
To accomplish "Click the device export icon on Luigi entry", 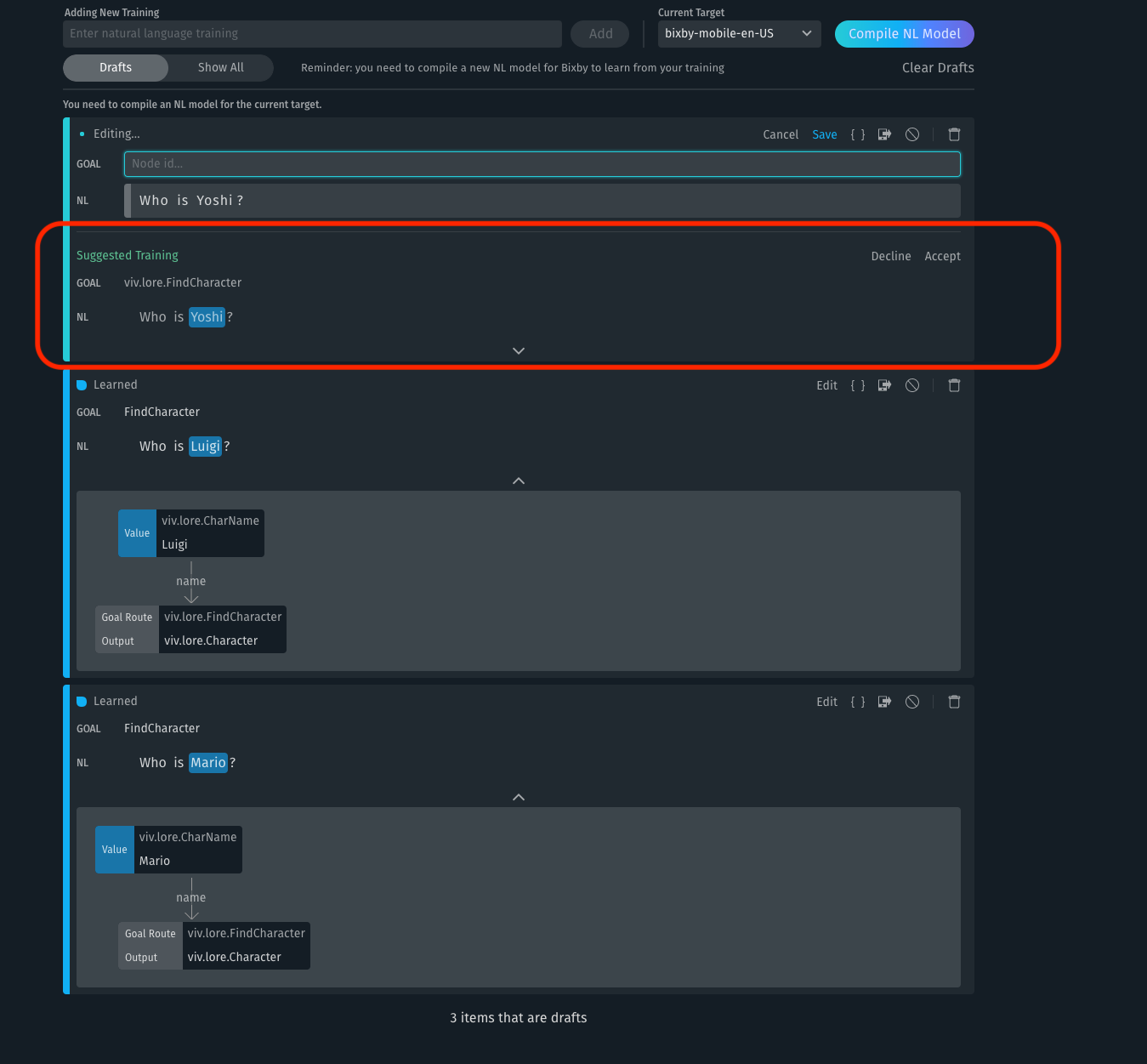I will coord(885,385).
